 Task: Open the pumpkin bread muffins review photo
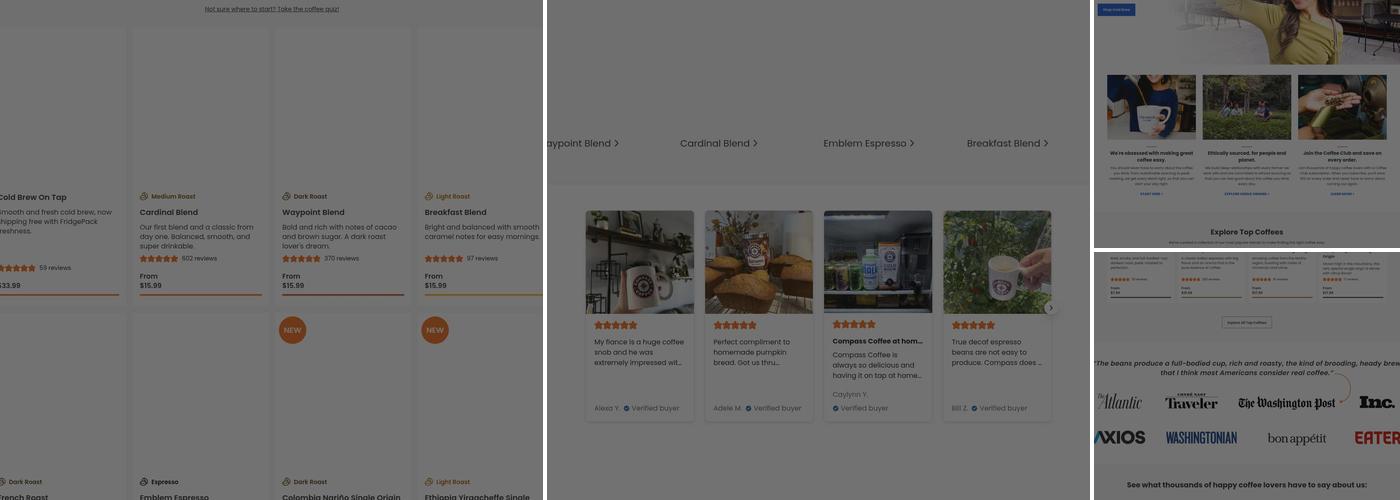coord(759,262)
